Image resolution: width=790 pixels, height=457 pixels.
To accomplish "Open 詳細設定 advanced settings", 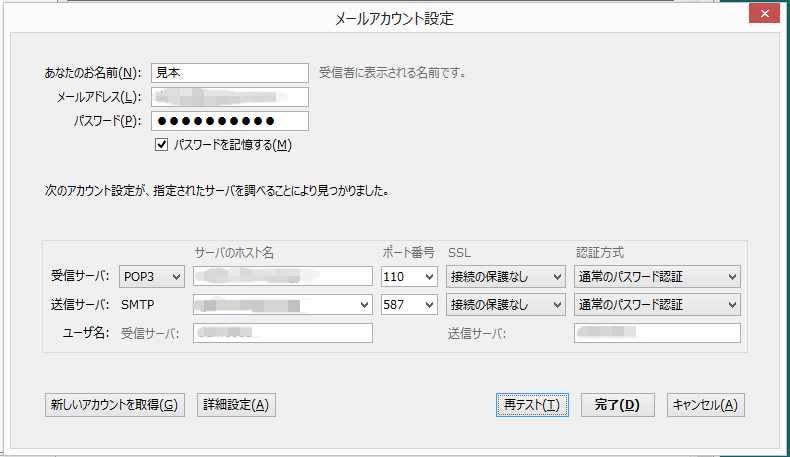I will (236, 405).
